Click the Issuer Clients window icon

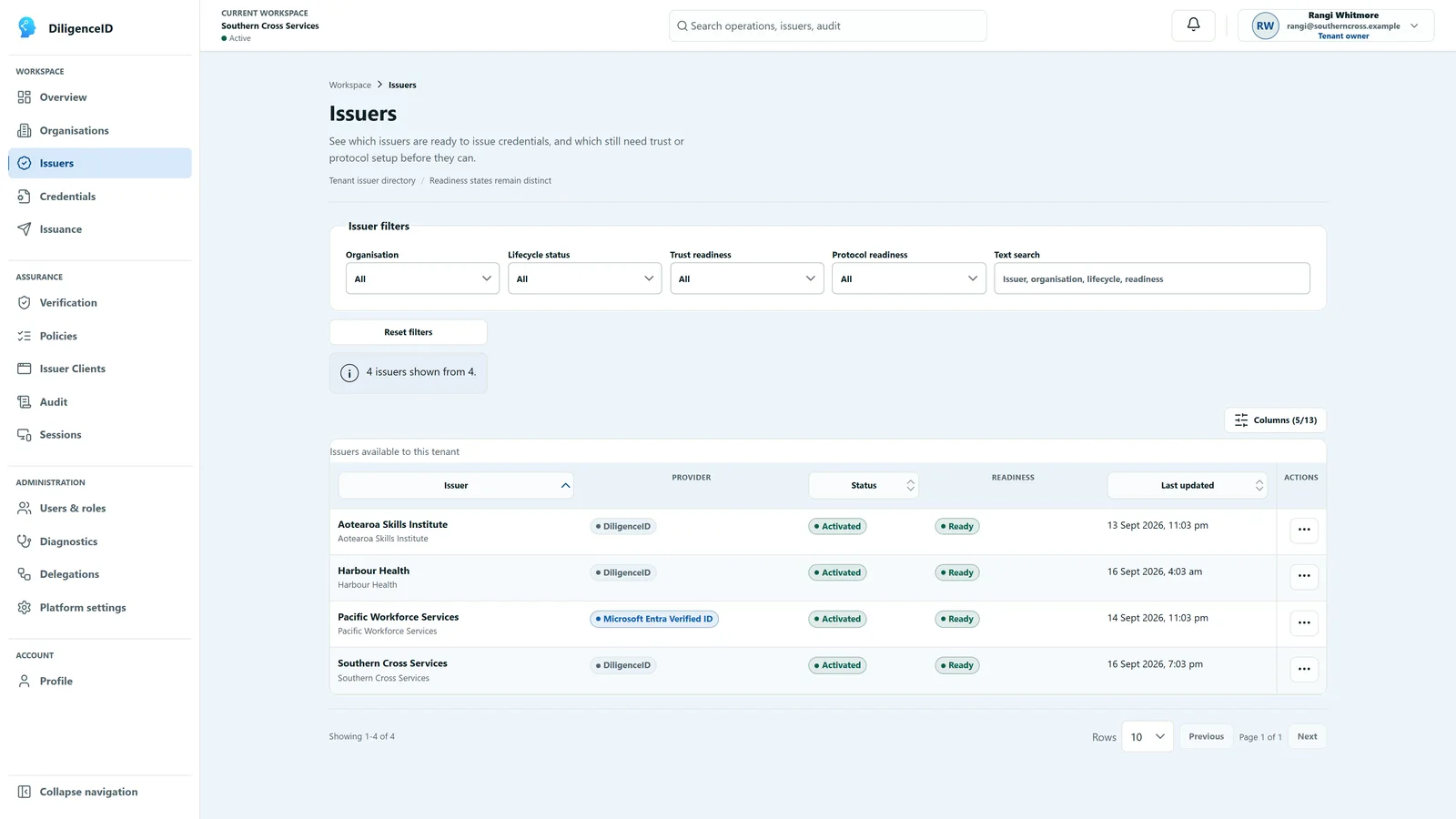25,369
